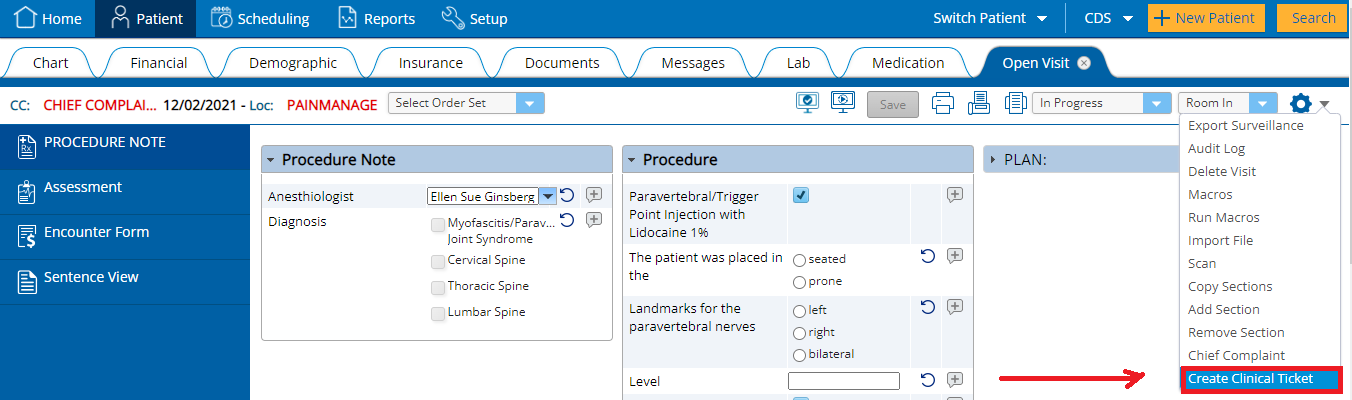Click the New Patient button

(x=1207, y=18)
